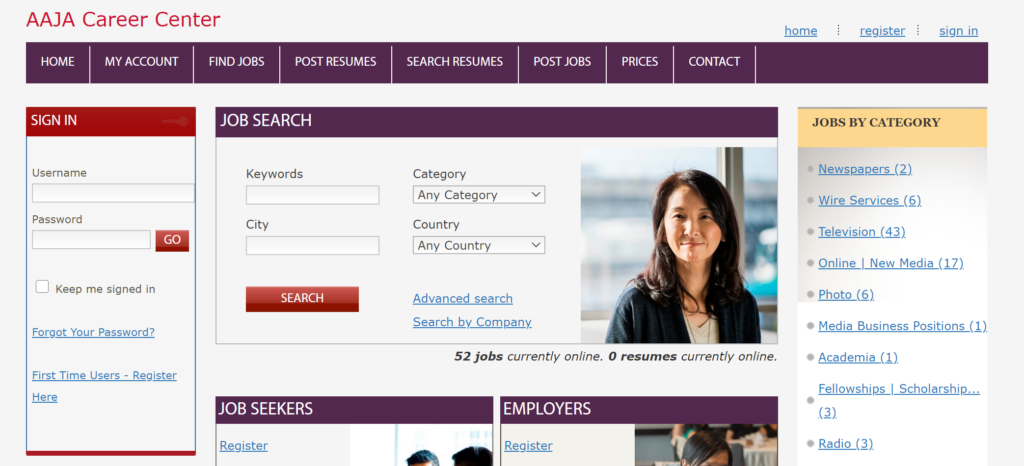Click the red SEARCH button
This screenshot has width=1024, height=466.
tap(302, 298)
